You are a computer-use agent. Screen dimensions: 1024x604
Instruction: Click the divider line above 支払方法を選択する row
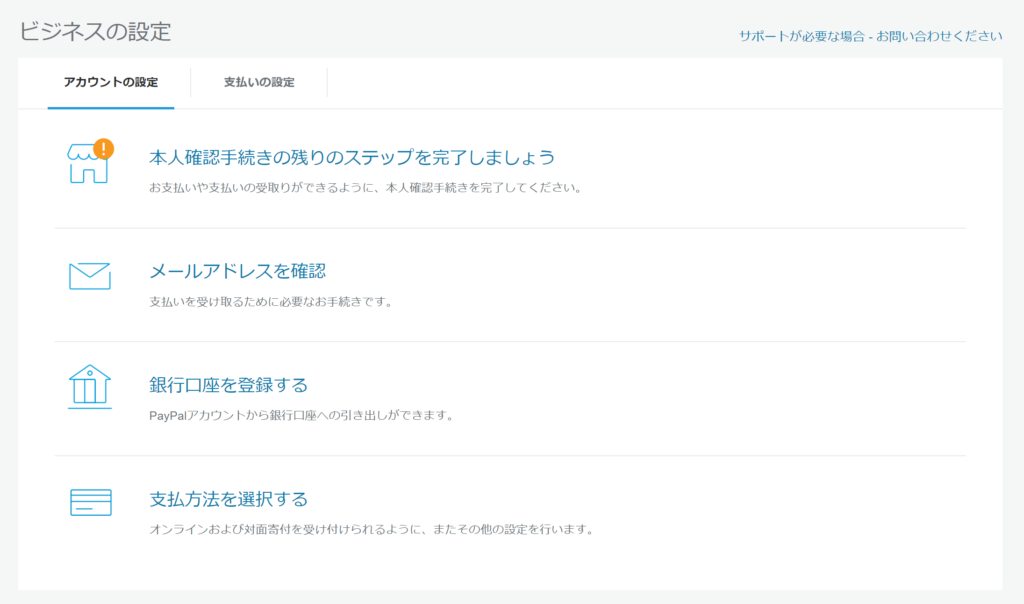point(510,456)
